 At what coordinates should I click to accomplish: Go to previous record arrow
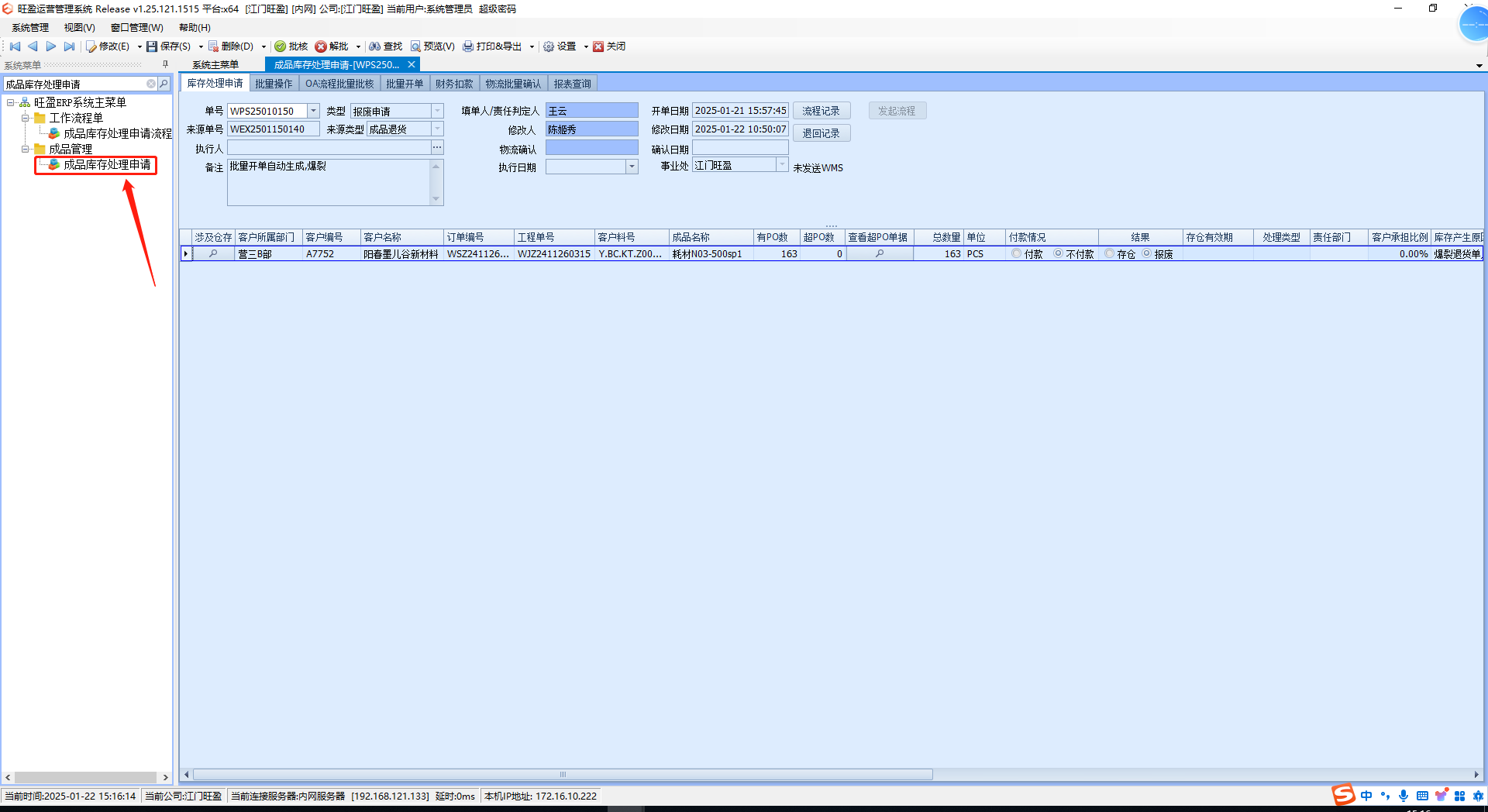(x=33, y=46)
